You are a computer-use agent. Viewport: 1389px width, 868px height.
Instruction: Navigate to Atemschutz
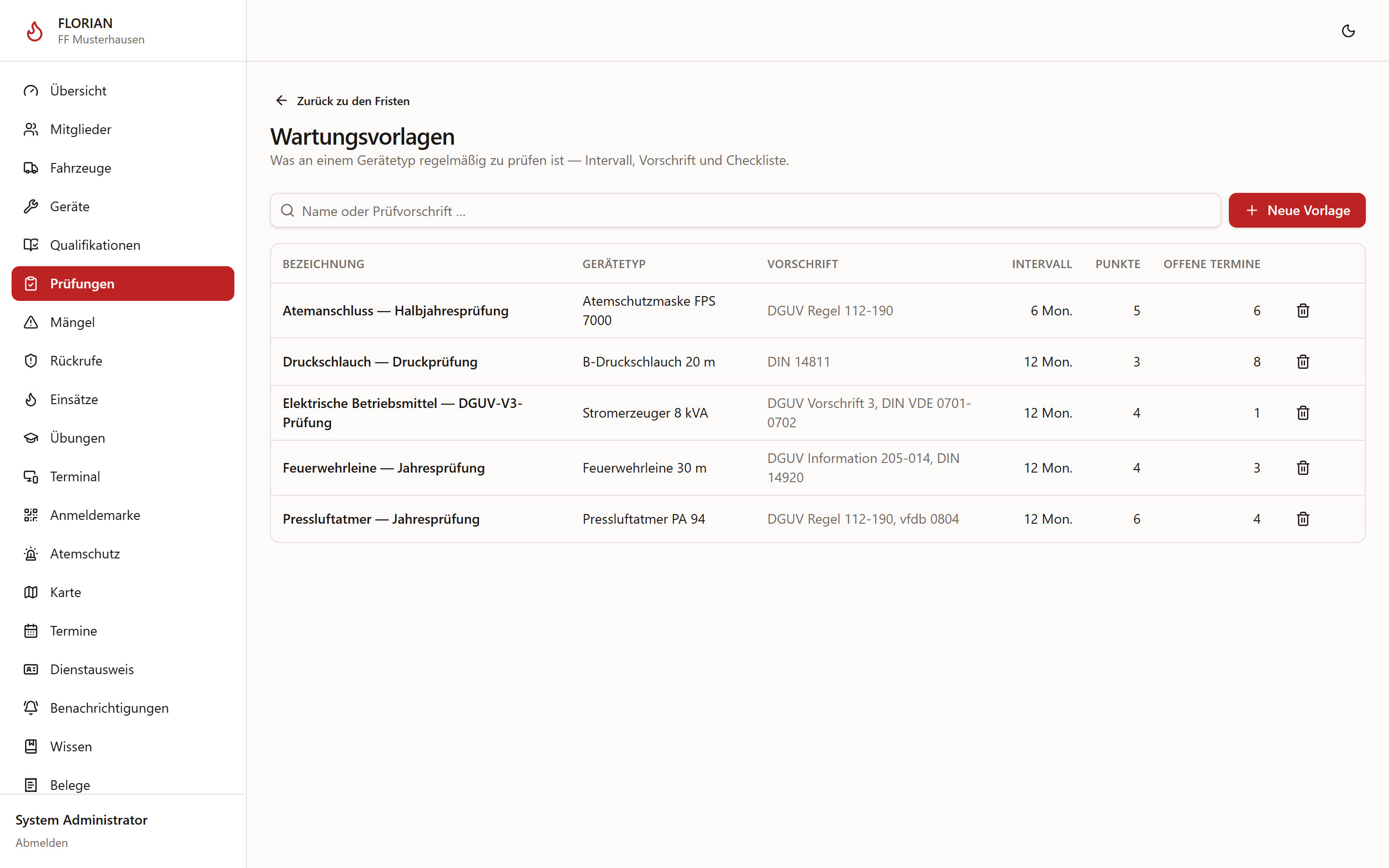(x=123, y=554)
